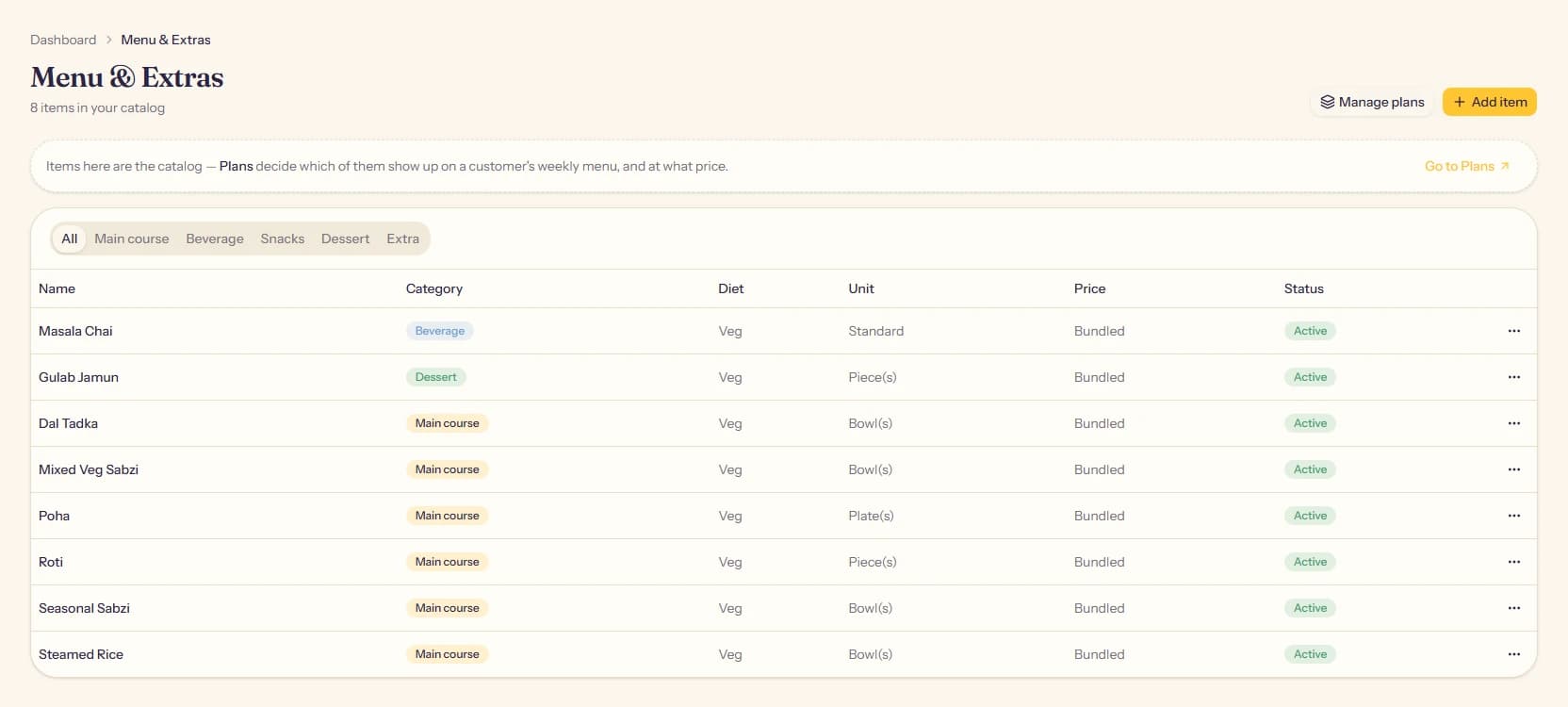Open the actions menu for Seasonal Sabzi

(x=1513, y=608)
